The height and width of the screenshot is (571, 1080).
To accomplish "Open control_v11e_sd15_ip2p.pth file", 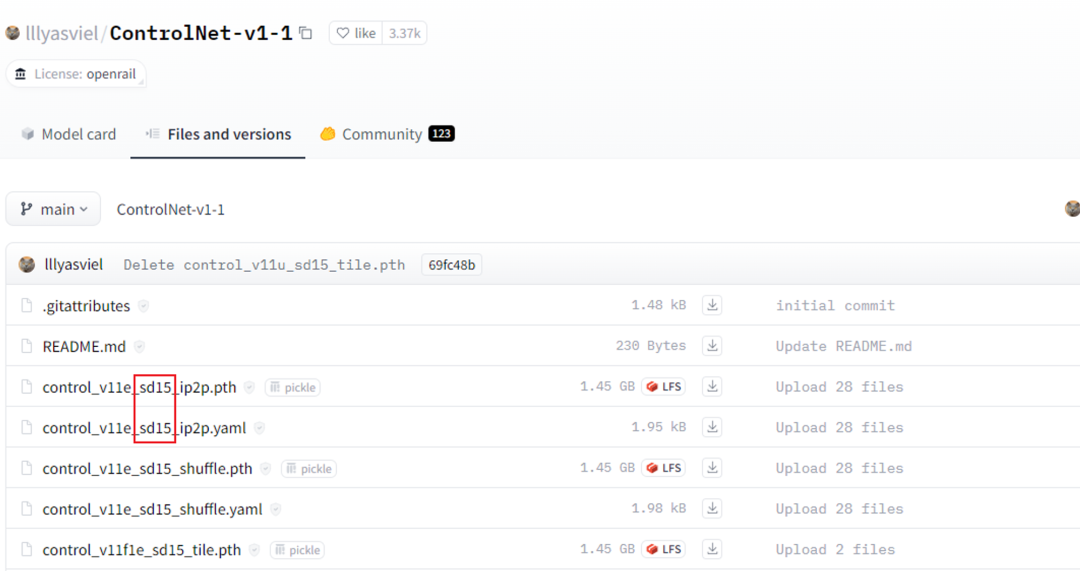I will click(x=139, y=387).
